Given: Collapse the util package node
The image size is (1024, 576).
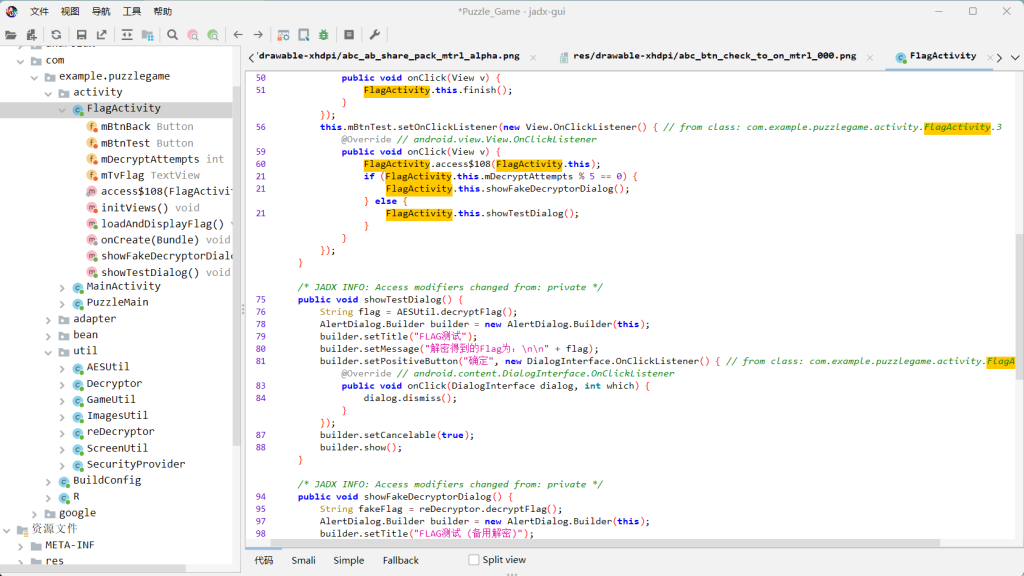Looking at the screenshot, I should [x=48, y=351].
